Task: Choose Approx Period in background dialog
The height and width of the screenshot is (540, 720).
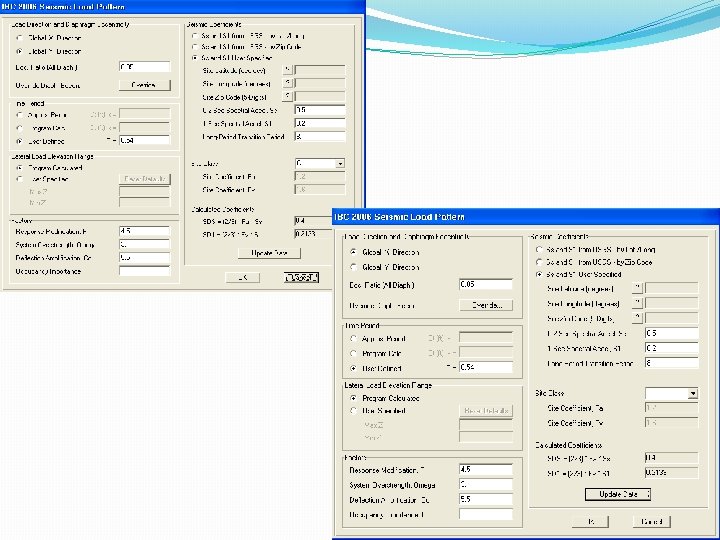Action: (x=19, y=115)
